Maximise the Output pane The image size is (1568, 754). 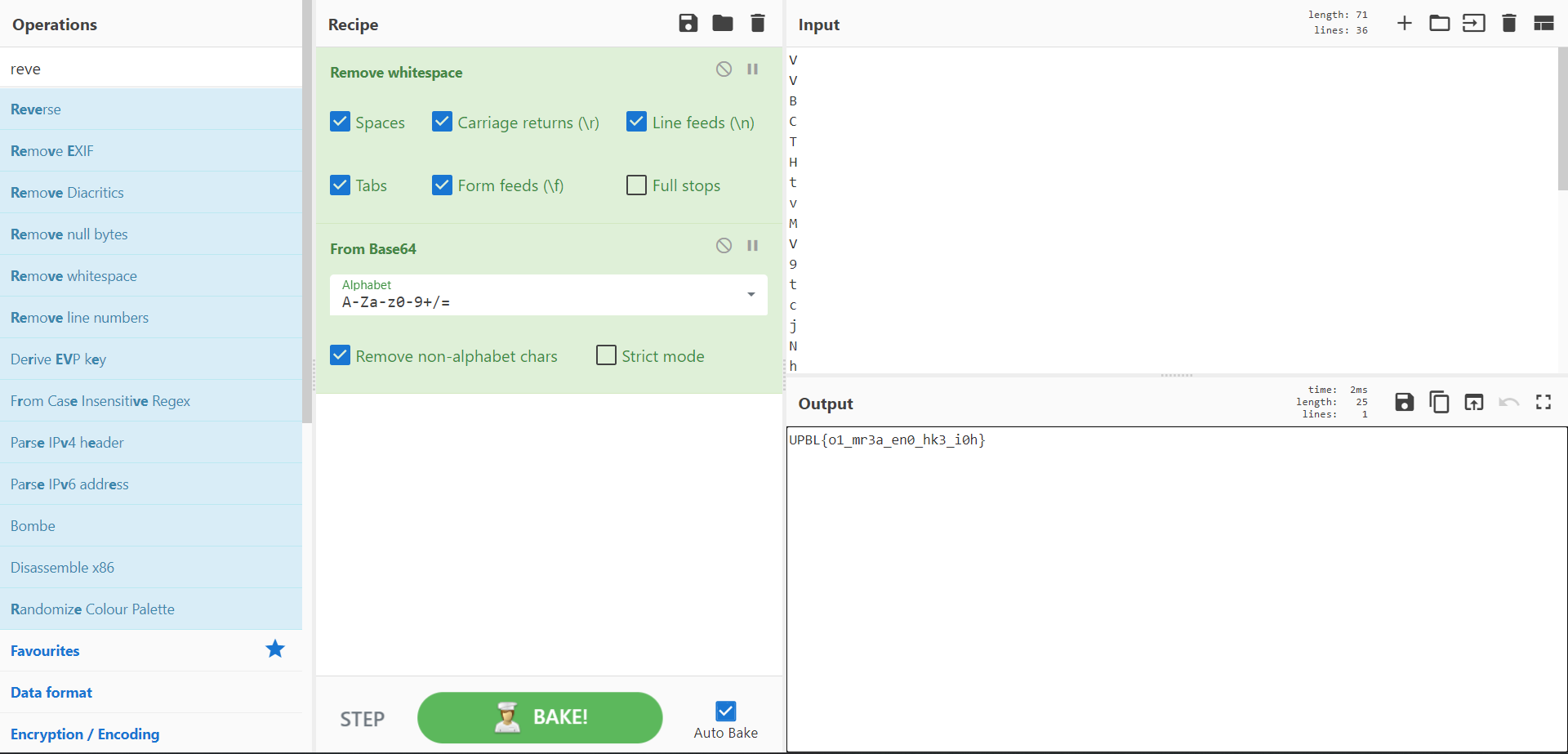tap(1543, 402)
